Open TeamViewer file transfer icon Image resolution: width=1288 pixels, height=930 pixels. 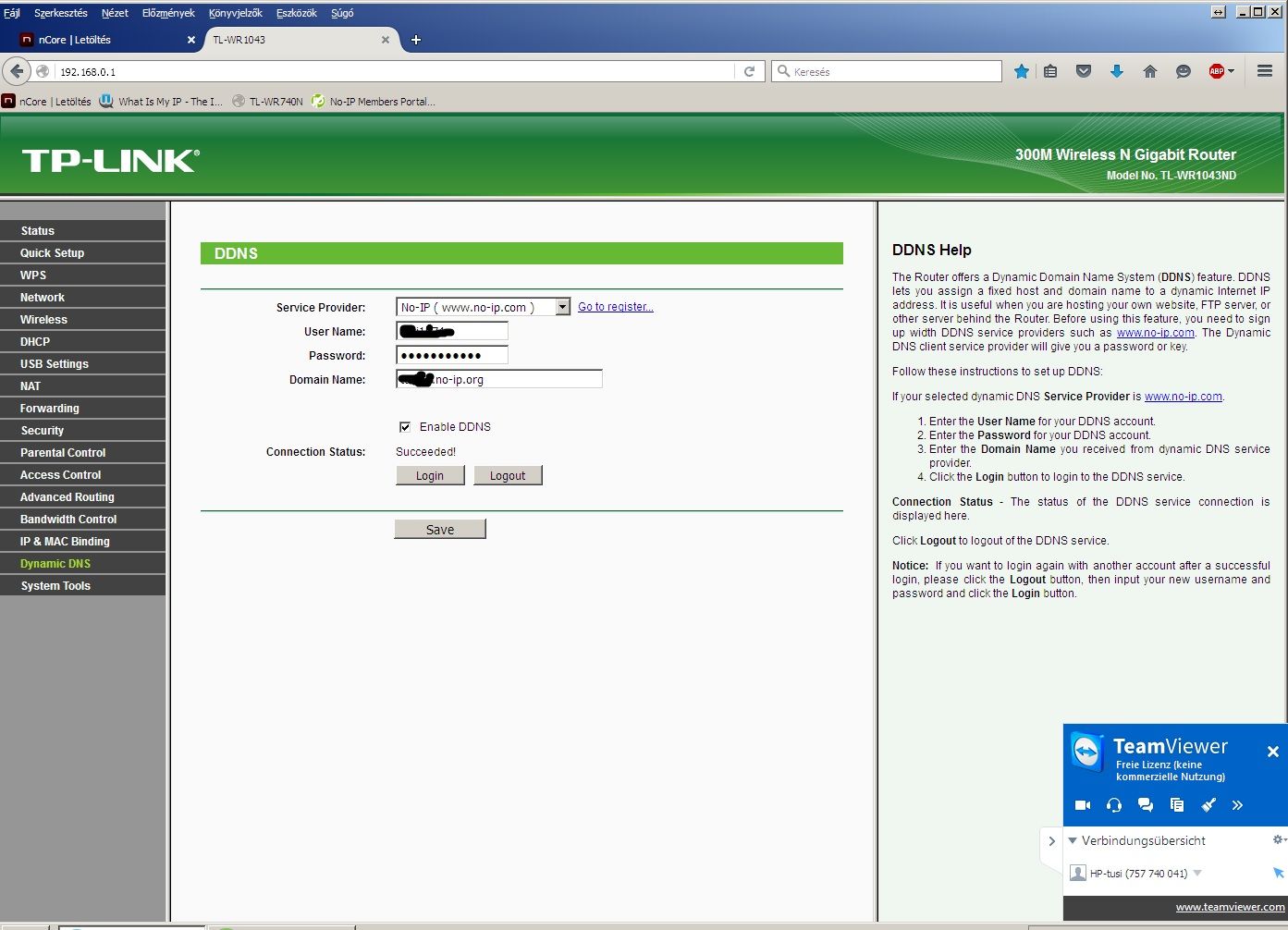pos(1177,805)
